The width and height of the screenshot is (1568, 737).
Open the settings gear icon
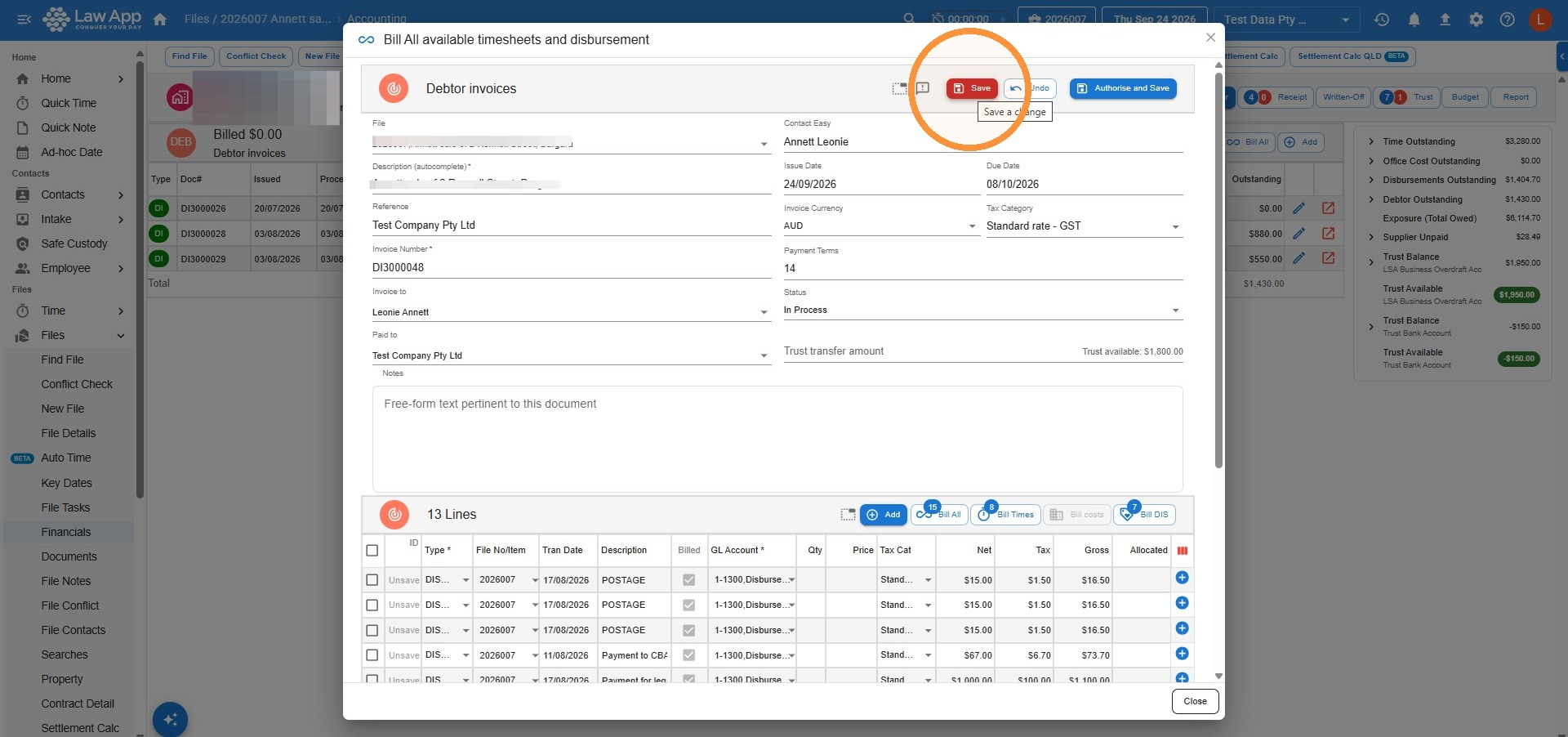pos(1476,20)
